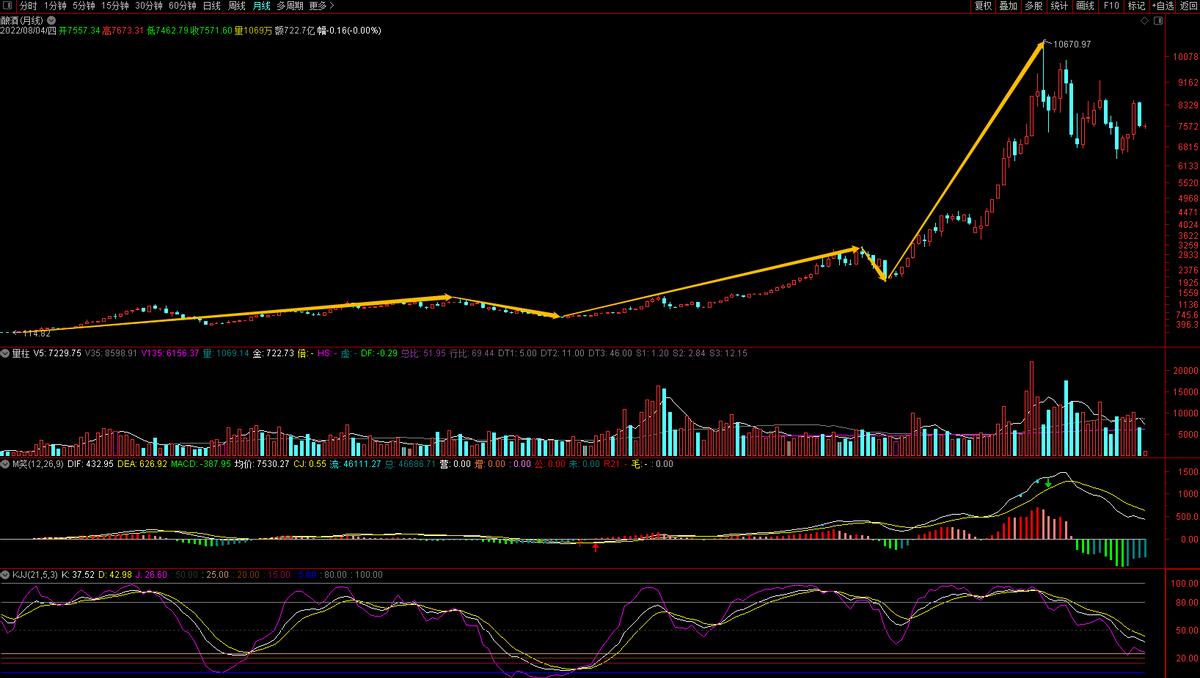Open the 量柱 volume indicator dropdown
Image resolution: width=1200 pixels, height=678 pixels.
(x=5, y=353)
